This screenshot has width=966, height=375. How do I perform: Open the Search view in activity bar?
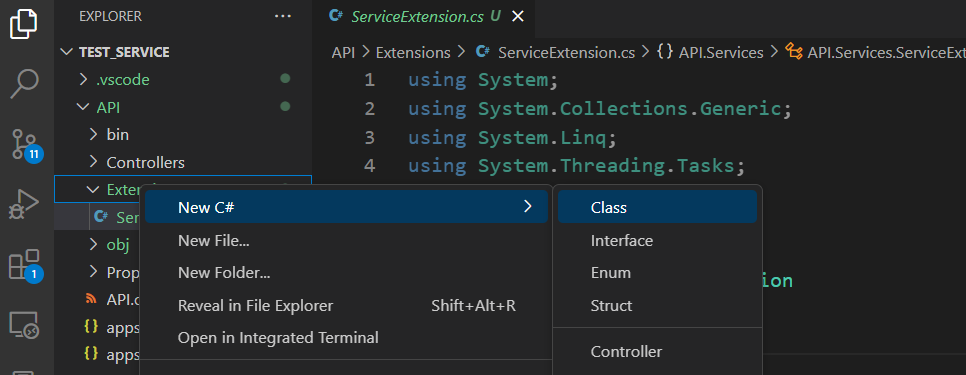pyautogui.click(x=25, y=84)
